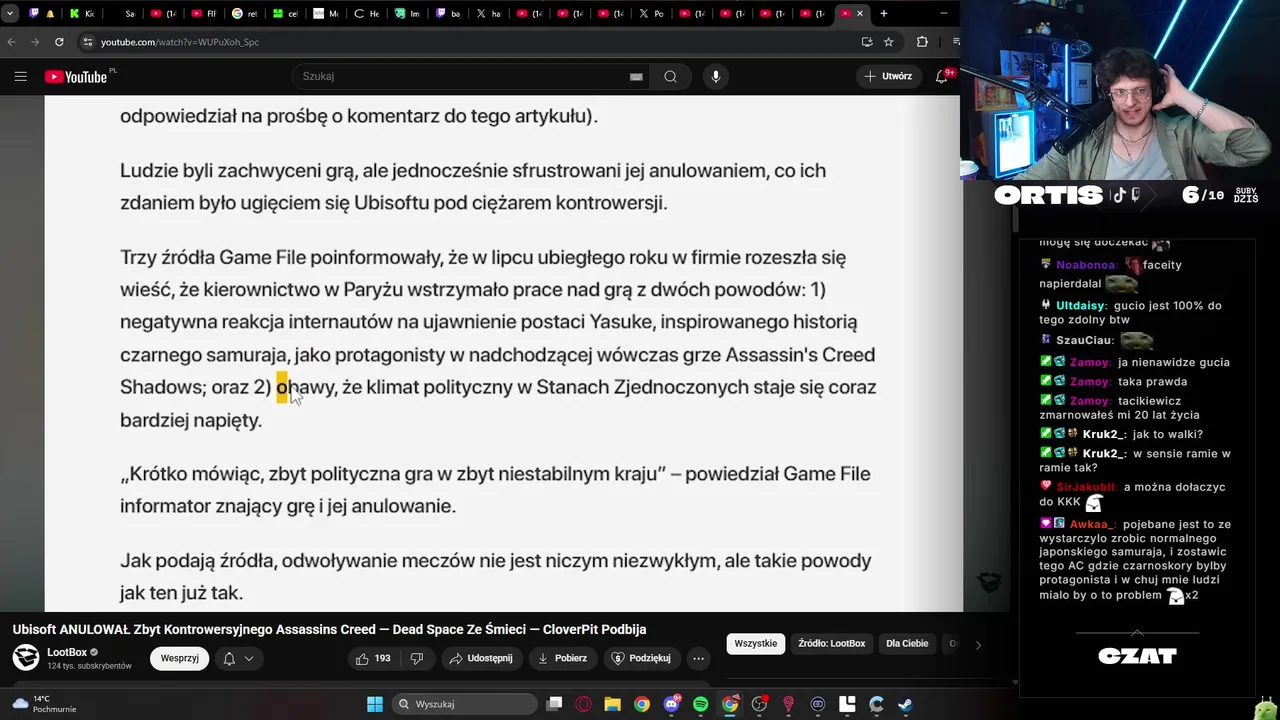Focus the Szukaj YouTube search field
Screen dimensions: 1280x720
pos(460,76)
